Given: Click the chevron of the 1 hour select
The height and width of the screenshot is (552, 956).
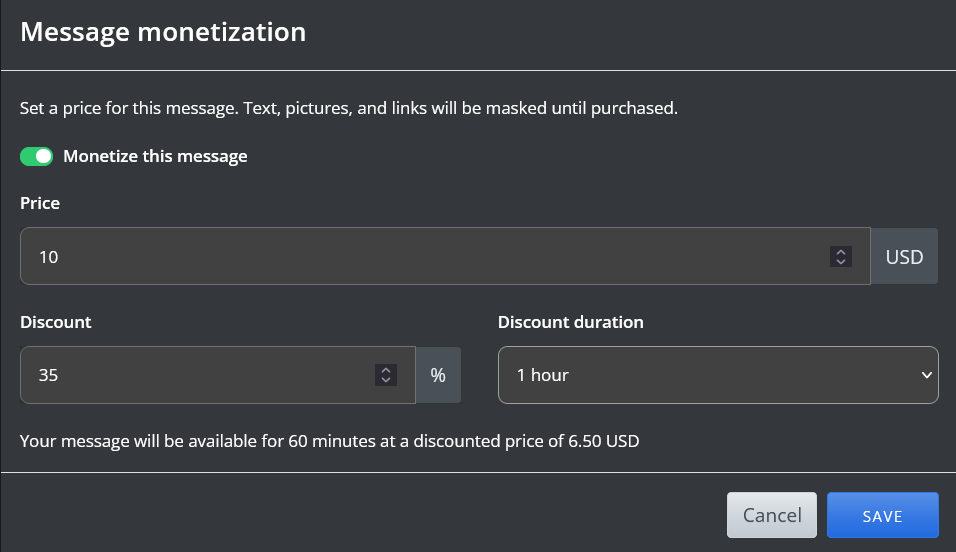Looking at the screenshot, I should click(x=924, y=375).
